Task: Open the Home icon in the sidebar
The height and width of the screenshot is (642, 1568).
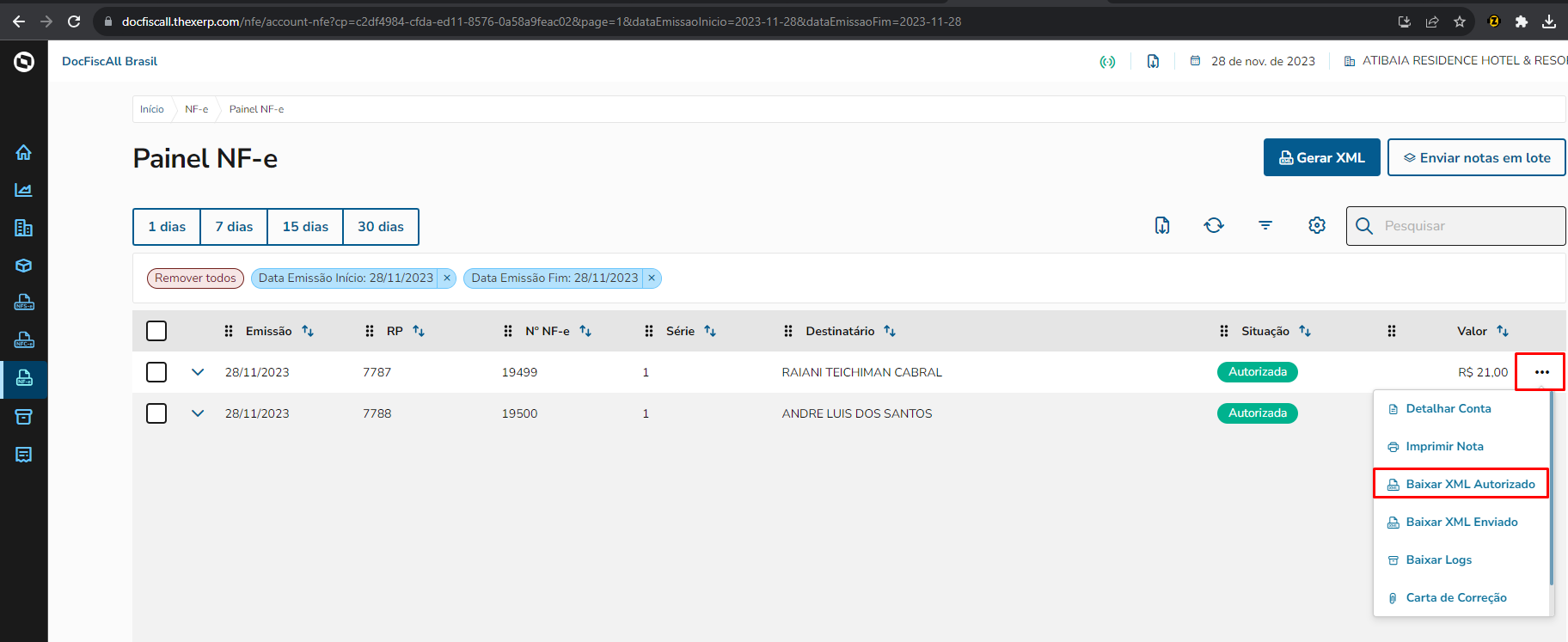Action: 23,152
